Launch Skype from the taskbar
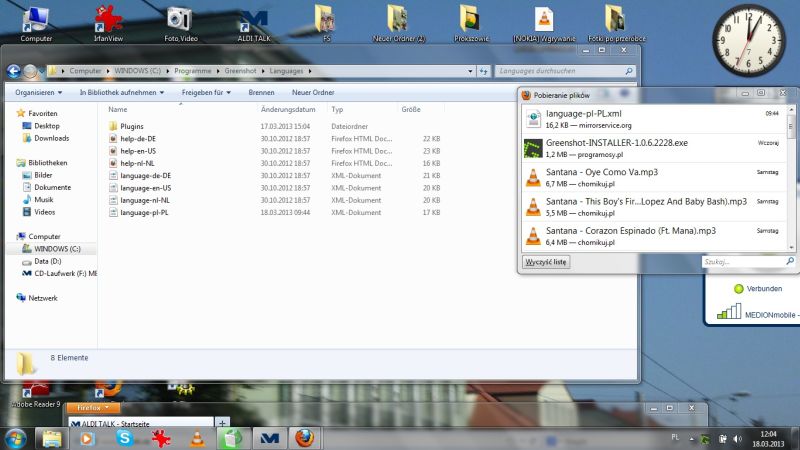This screenshot has height=450, width=800. 124,438
